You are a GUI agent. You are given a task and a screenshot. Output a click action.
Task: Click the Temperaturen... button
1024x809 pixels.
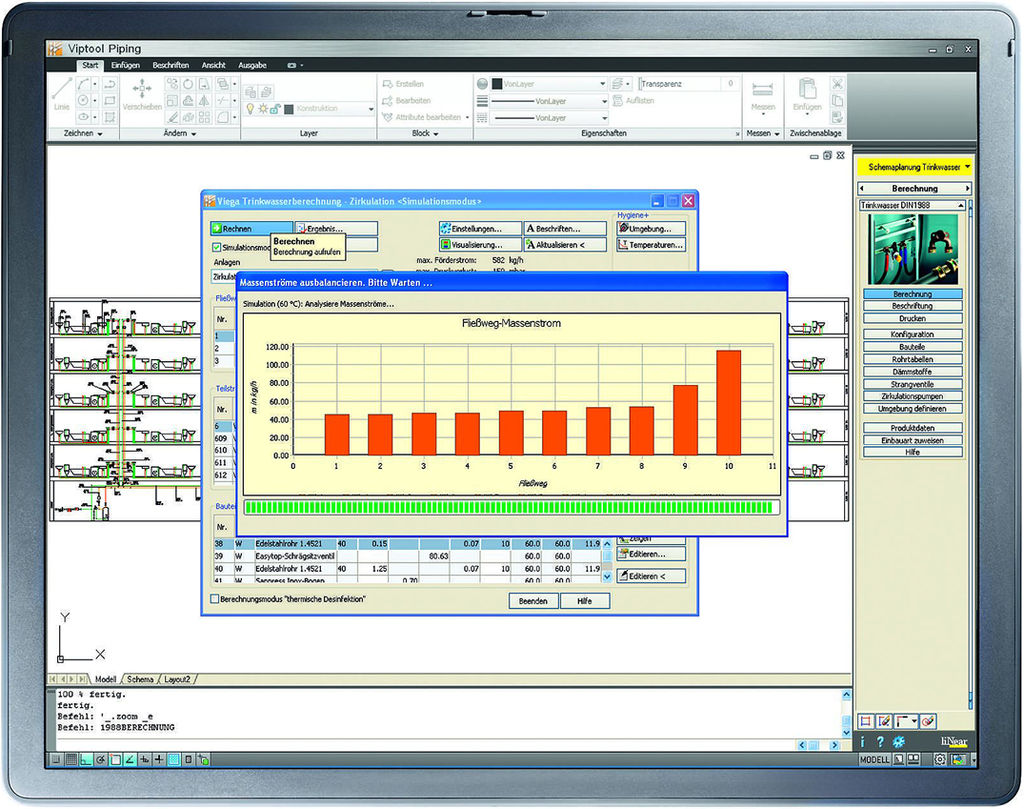click(651, 245)
